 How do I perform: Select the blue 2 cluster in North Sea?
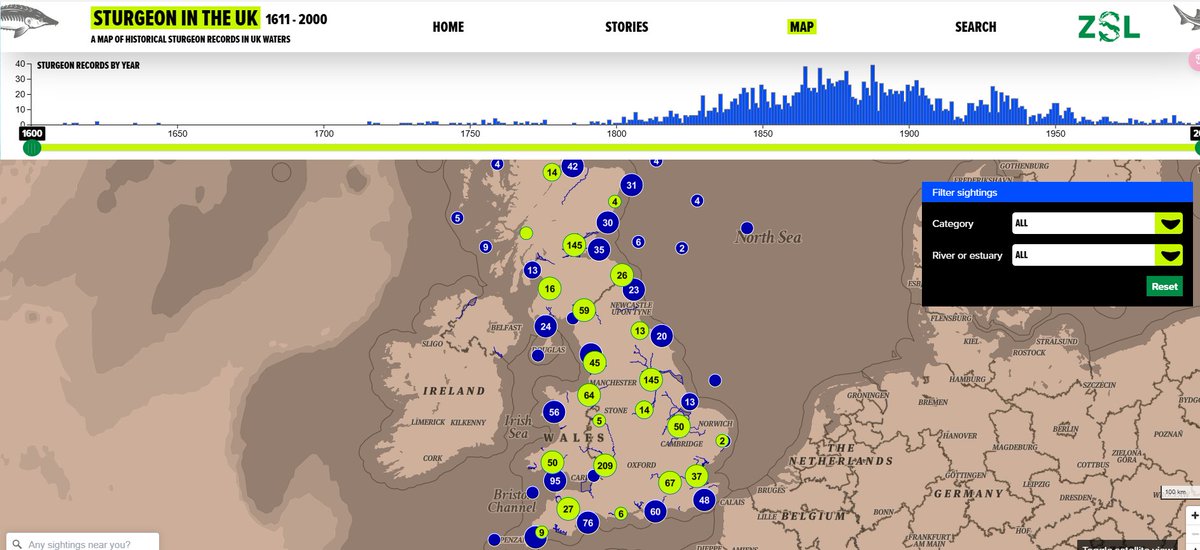pos(682,248)
